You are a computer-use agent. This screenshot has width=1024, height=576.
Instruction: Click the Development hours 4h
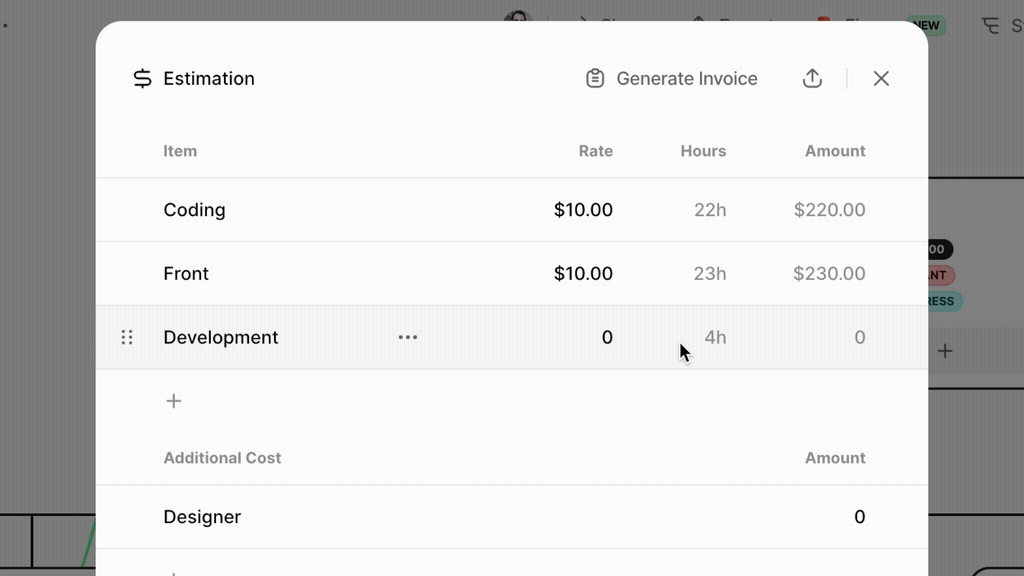pos(715,338)
